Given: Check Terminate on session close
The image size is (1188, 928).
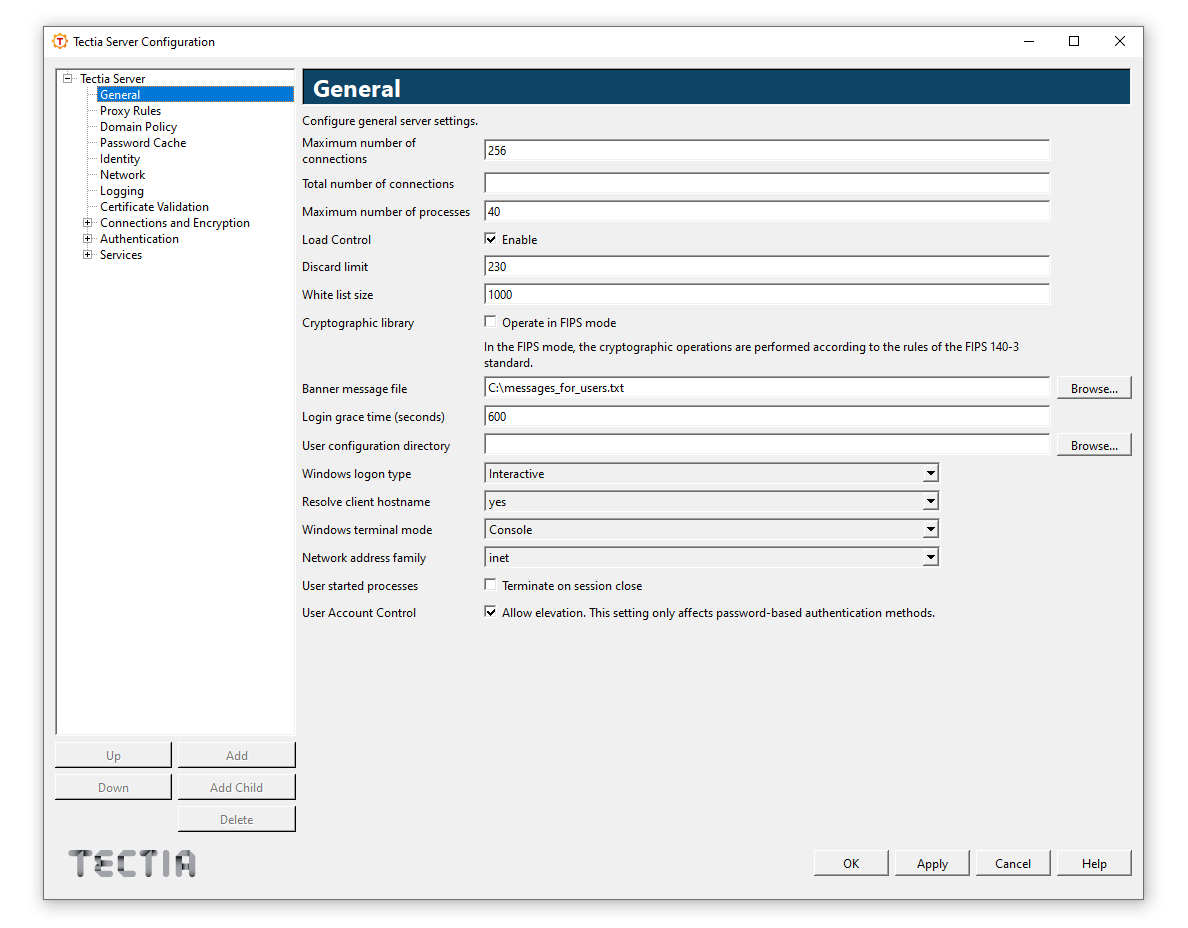Looking at the screenshot, I should 490,585.
